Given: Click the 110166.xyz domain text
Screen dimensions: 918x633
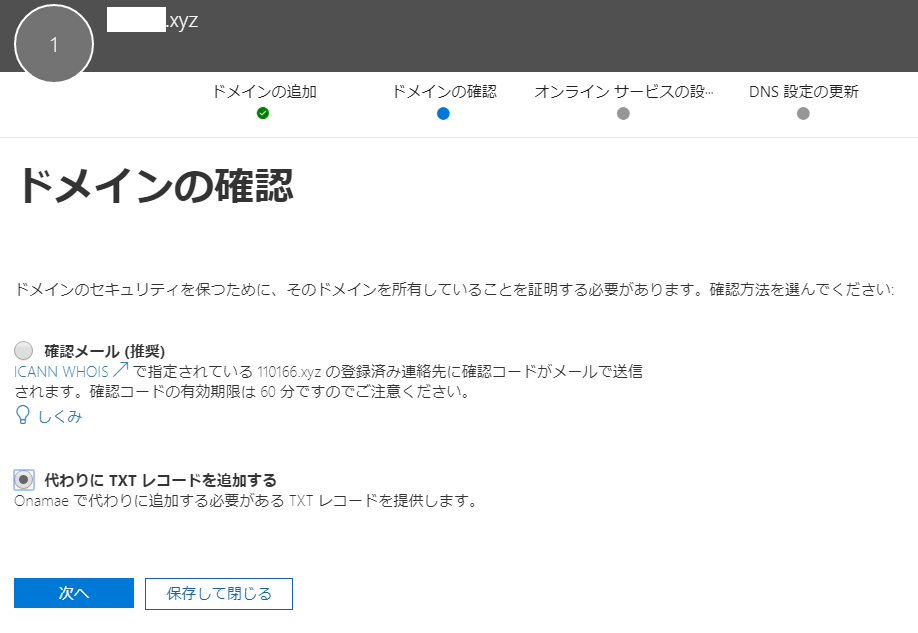Looking at the screenshot, I should [x=289, y=372].
